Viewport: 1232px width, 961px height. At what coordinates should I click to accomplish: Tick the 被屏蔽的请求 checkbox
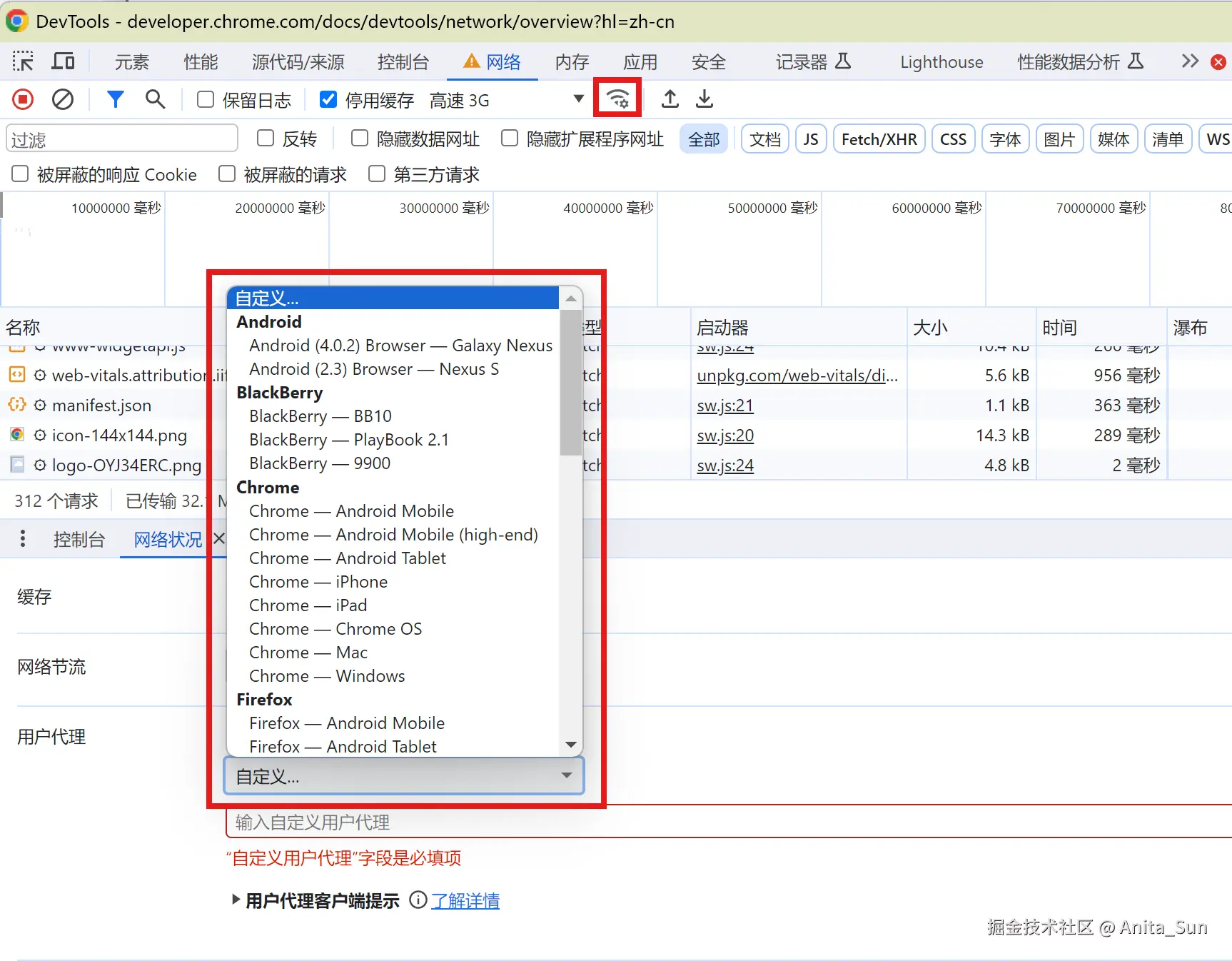pos(227,173)
